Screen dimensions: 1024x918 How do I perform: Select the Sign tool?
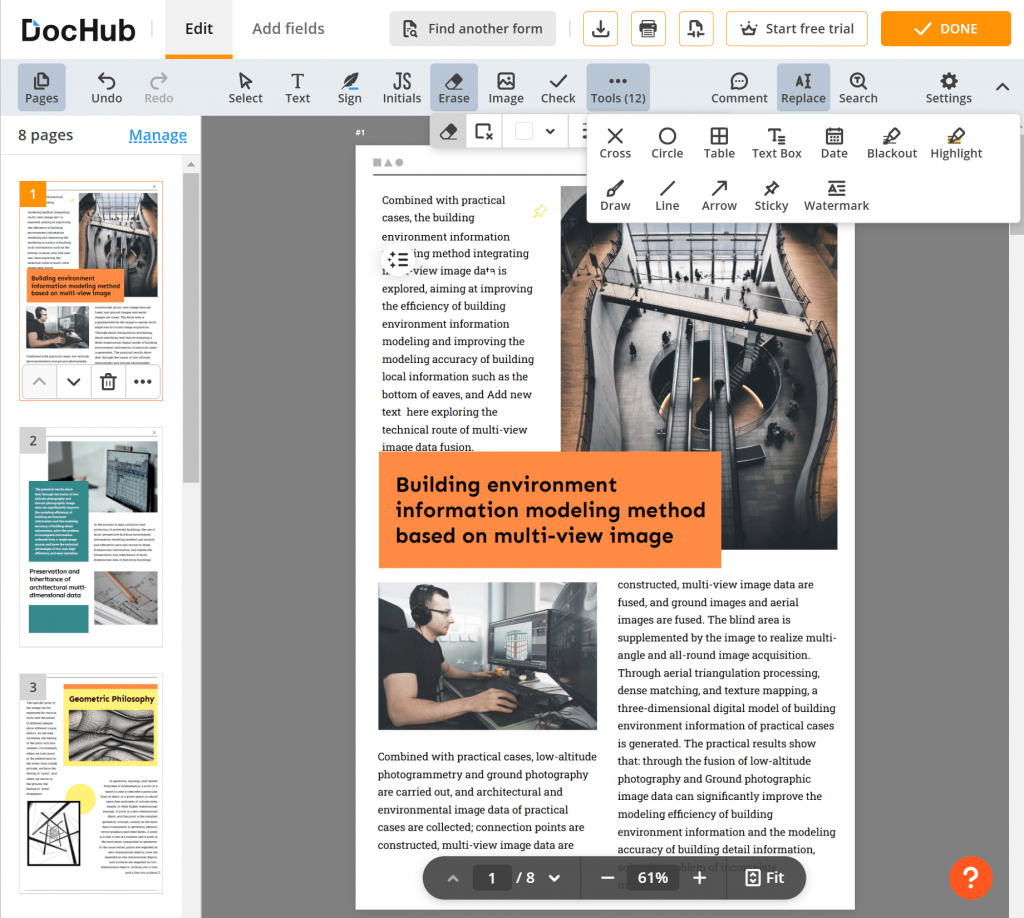coord(349,87)
